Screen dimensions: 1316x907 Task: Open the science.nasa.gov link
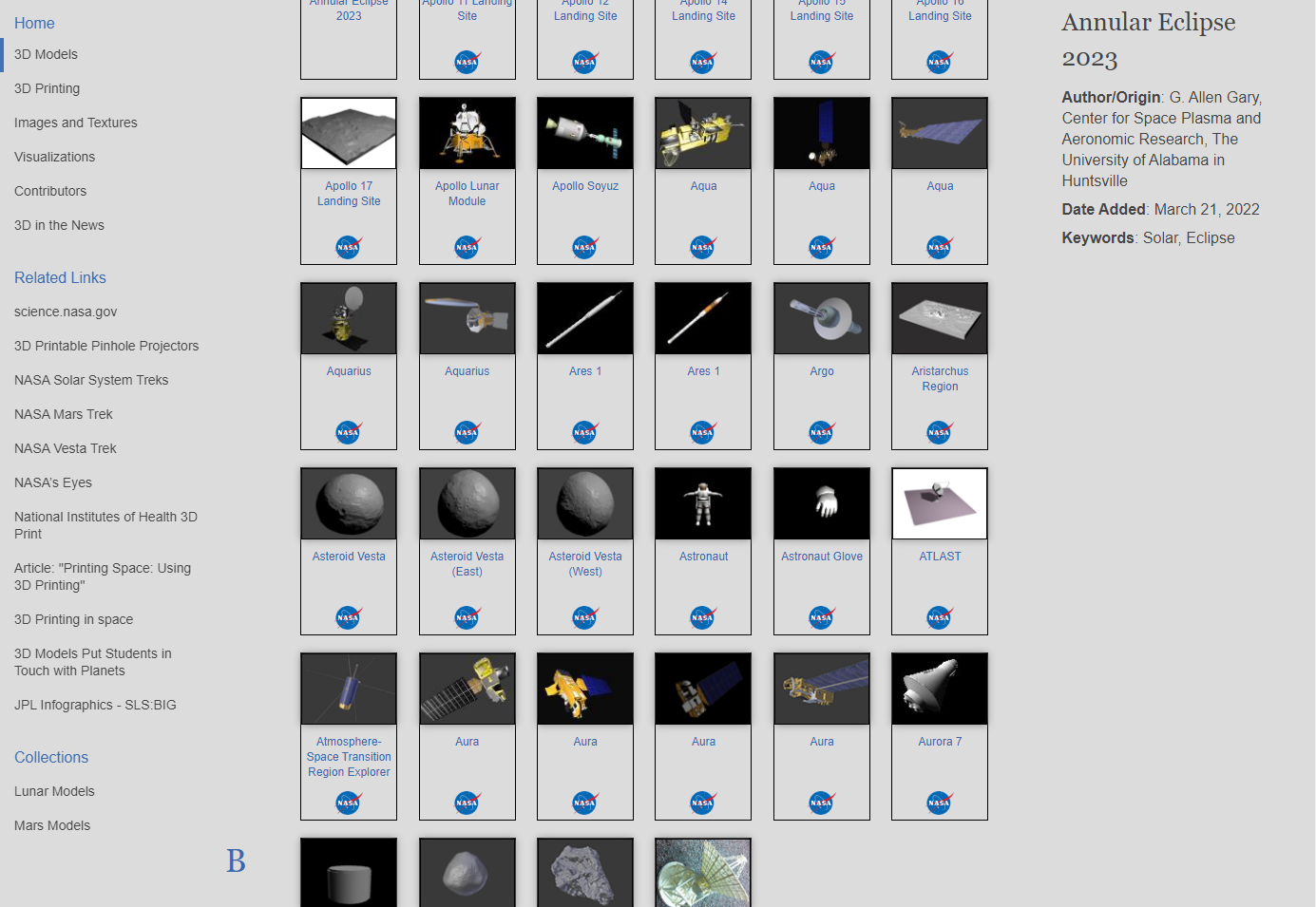point(66,312)
